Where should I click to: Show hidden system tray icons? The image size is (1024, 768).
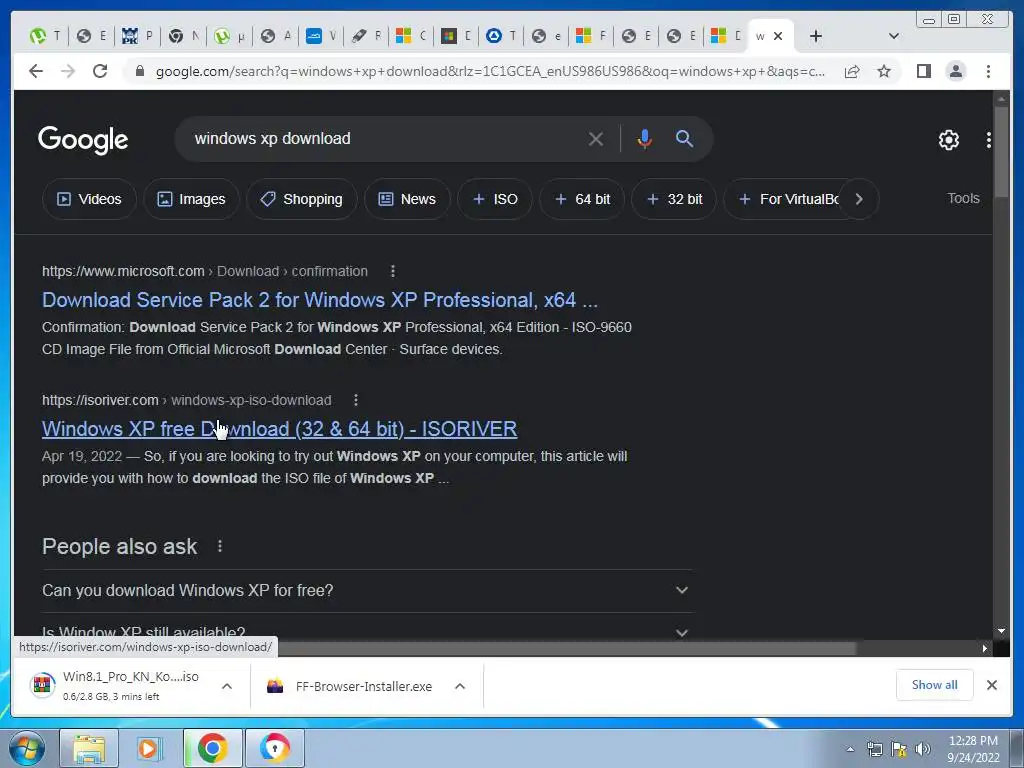pos(850,749)
